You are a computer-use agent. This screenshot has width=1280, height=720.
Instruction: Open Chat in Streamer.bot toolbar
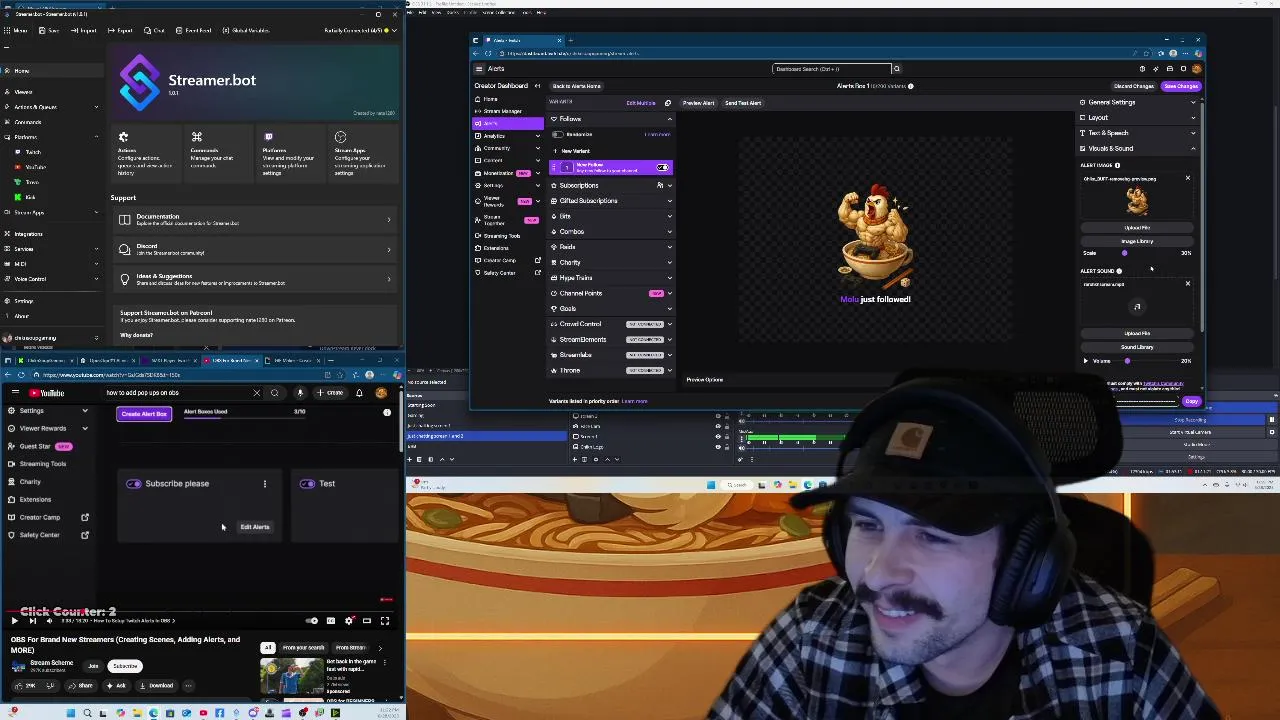tap(154, 30)
